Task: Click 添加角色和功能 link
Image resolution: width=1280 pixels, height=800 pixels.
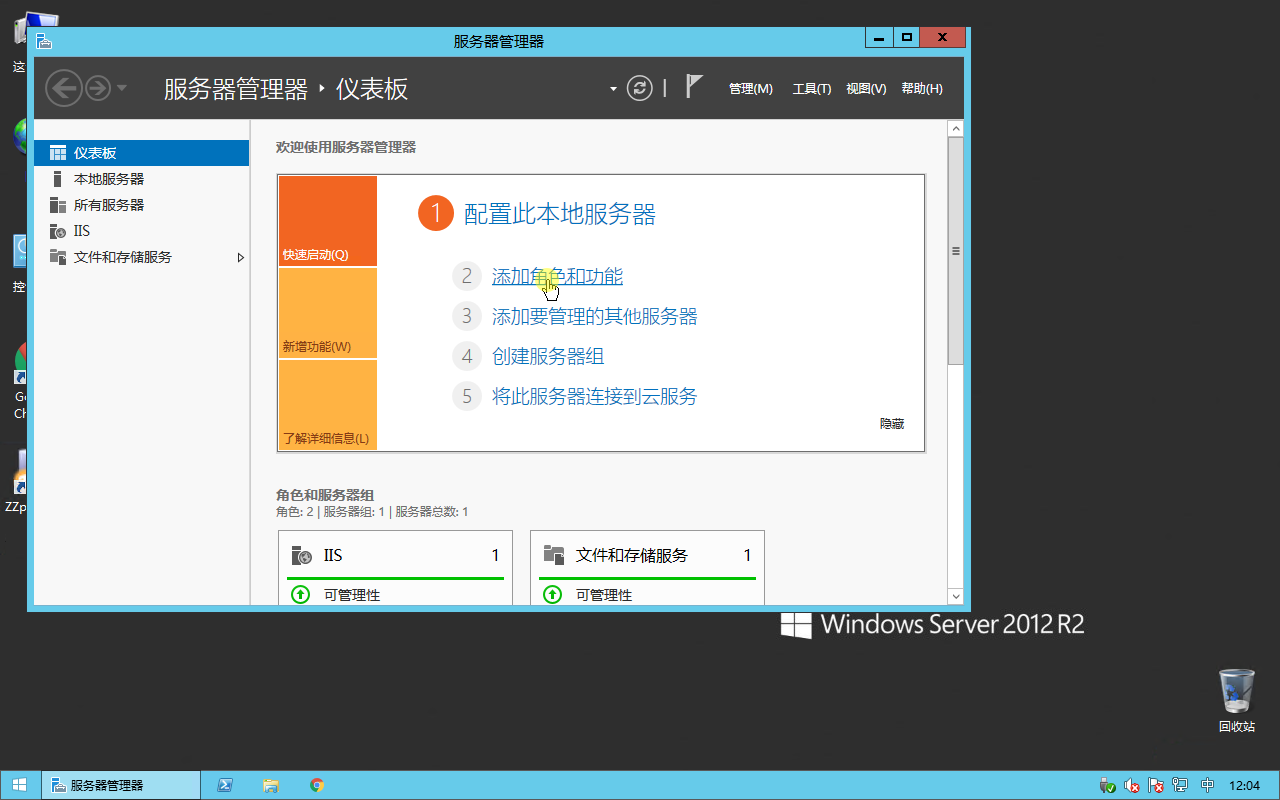Action: 557,277
